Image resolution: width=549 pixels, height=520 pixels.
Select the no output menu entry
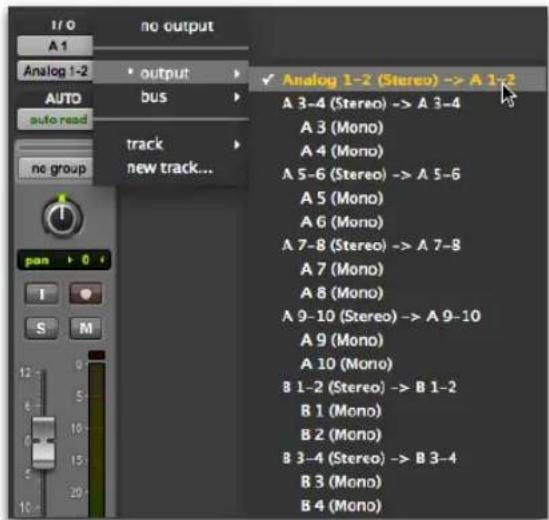[177, 26]
